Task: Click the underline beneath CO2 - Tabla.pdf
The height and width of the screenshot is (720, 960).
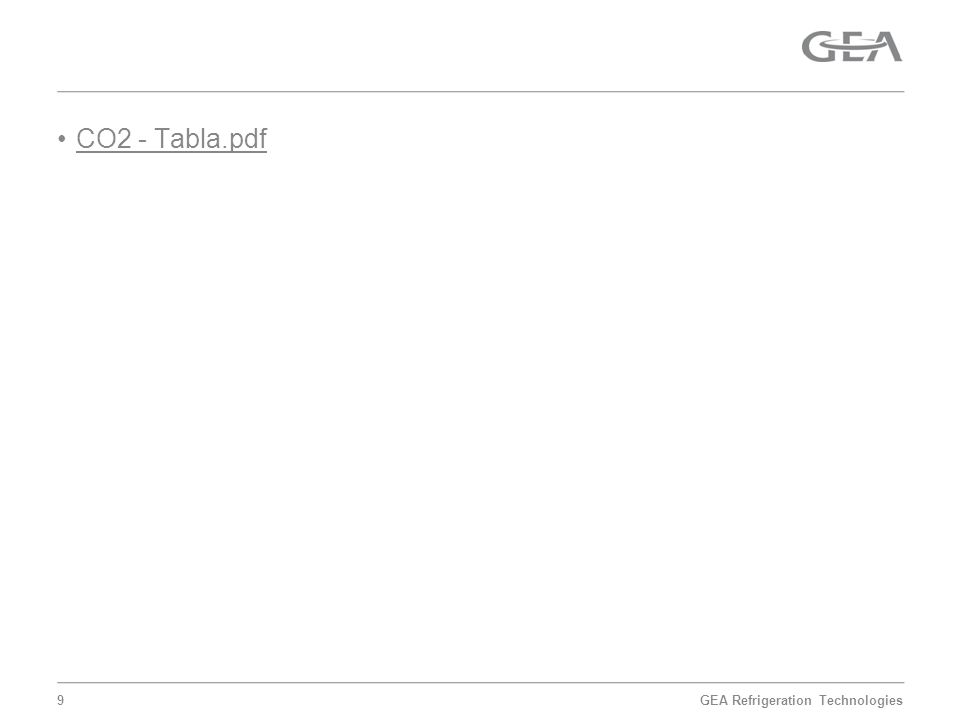Action: click(x=171, y=151)
